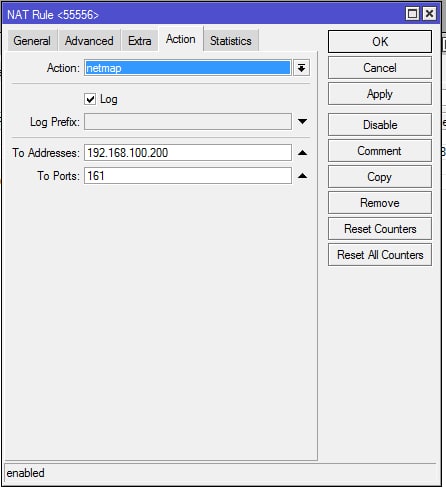Click the Action field showing netmap
This screenshot has width=446, height=492.
point(188,68)
